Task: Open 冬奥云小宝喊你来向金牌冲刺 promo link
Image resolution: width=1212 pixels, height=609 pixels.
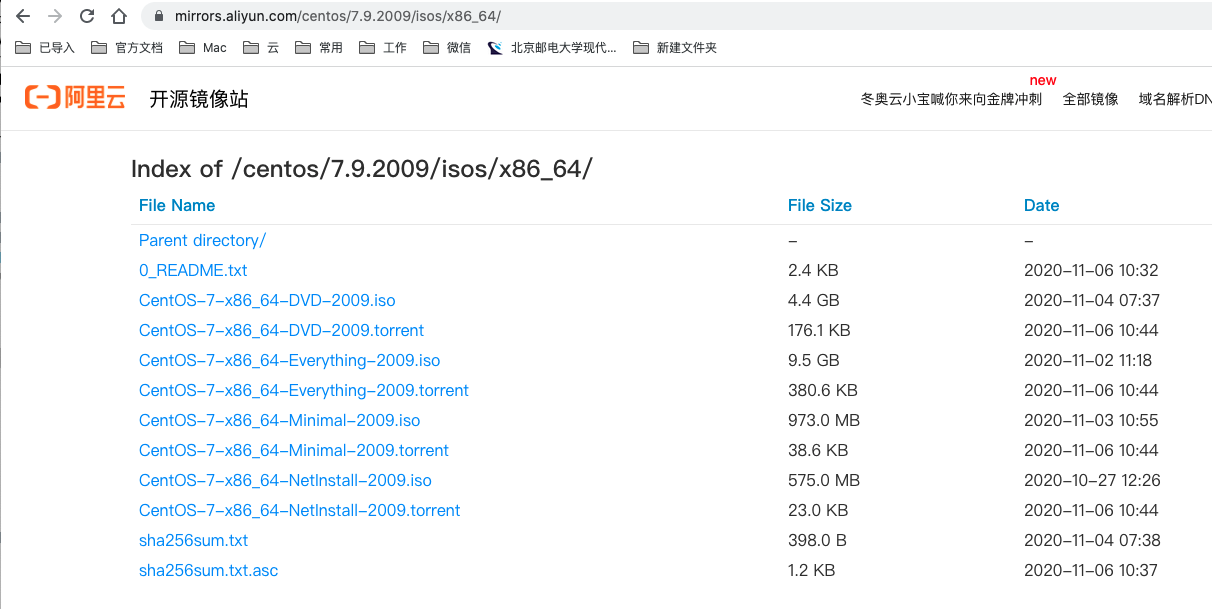Action: pyautogui.click(x=951, y=99)
